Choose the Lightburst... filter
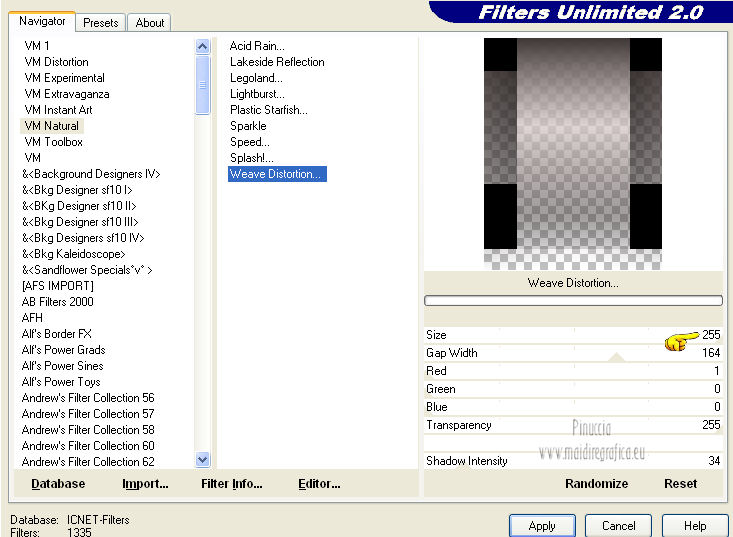The height and width of the screenshot is (537, 733). tap(257, 94)
